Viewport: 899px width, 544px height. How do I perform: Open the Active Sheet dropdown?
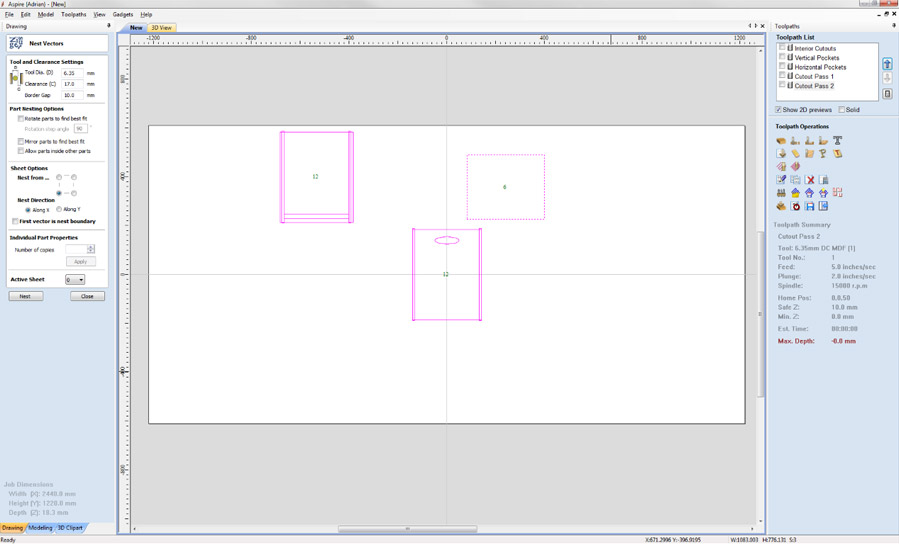pyautogui.click(x=75, y=280)
